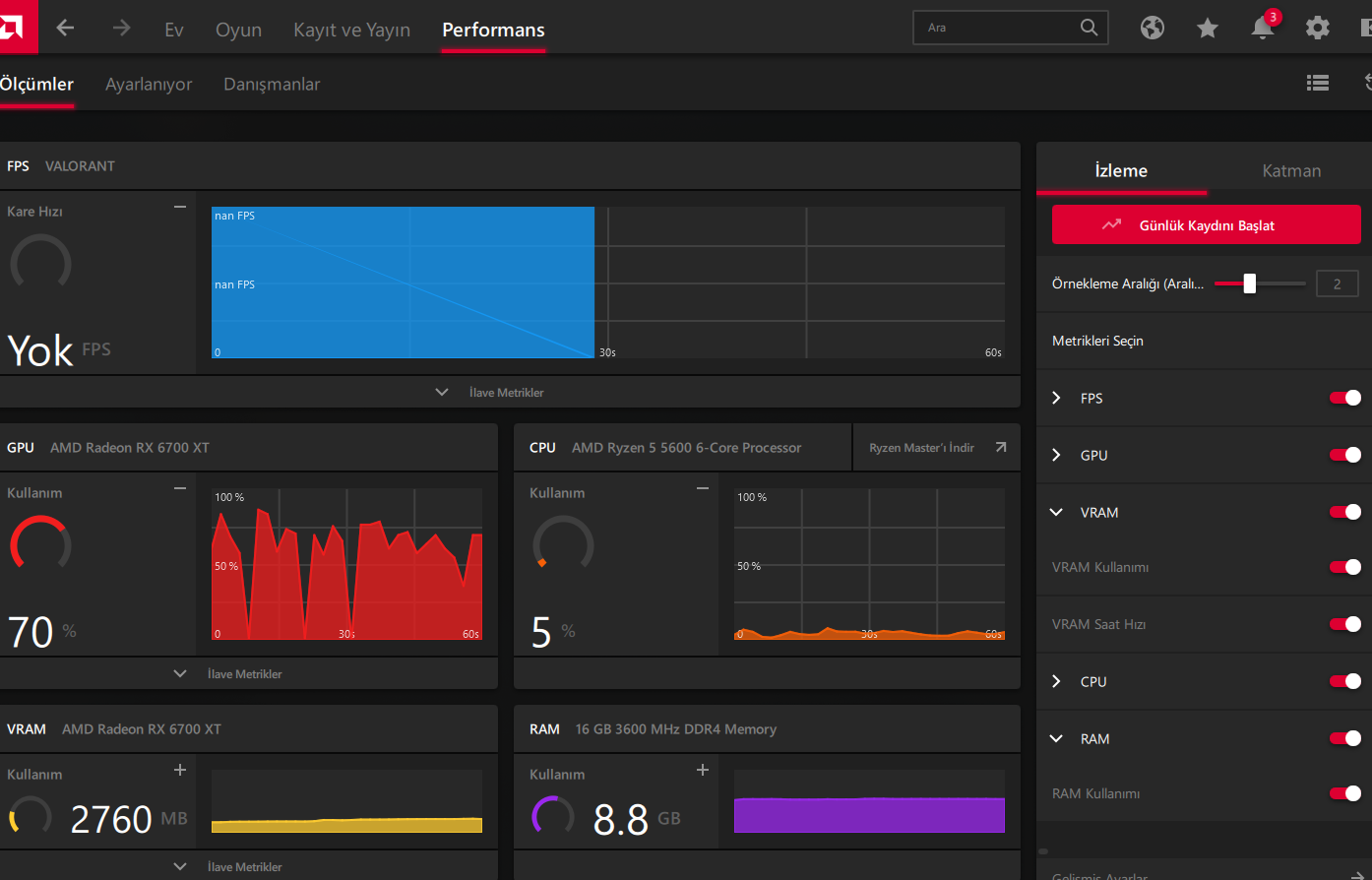
Task: Click the Örnekleme Aralığı slider handle
Action: 1249,283
